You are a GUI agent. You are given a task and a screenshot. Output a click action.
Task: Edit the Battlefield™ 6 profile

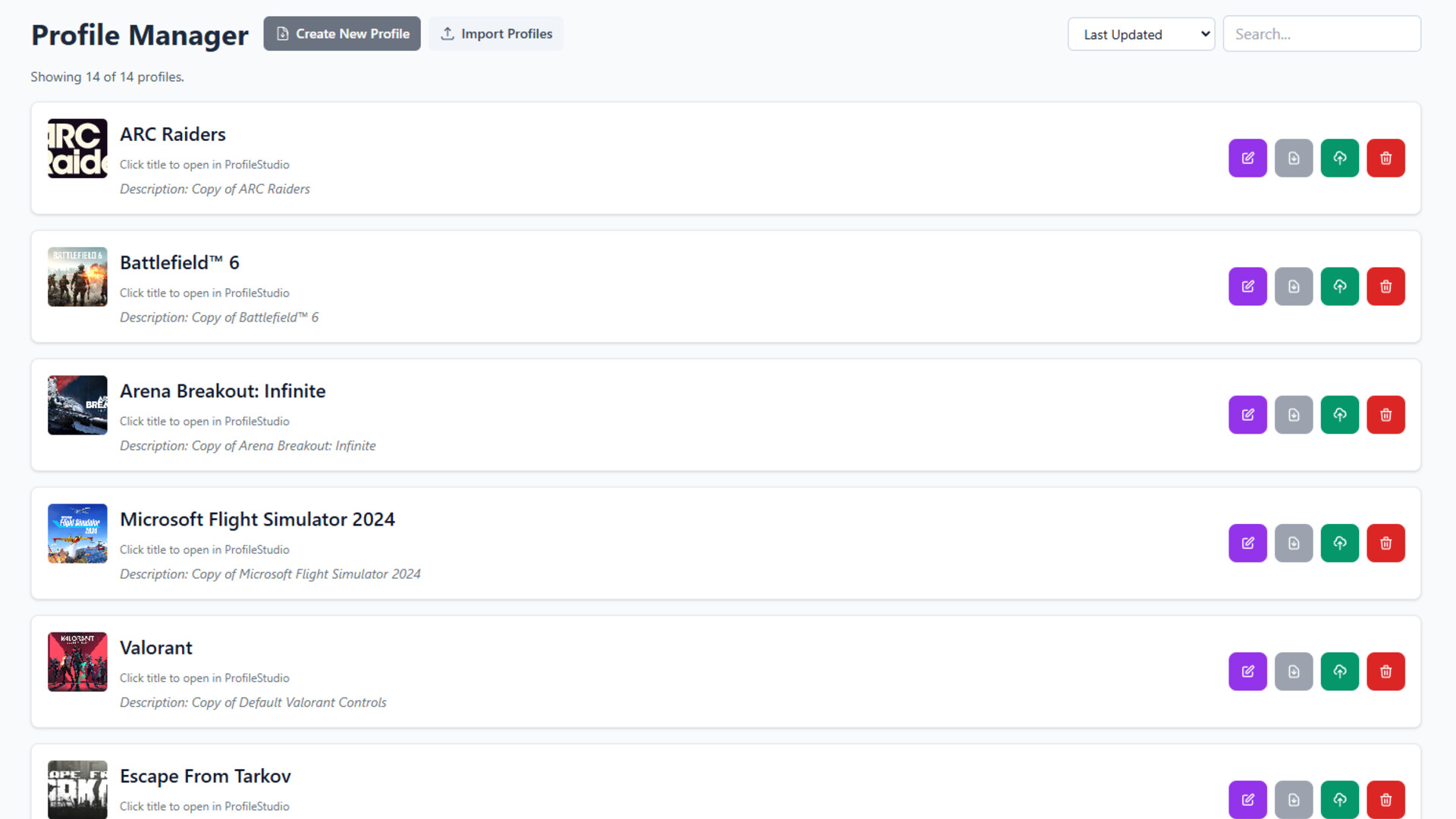tap(1247, 286)
